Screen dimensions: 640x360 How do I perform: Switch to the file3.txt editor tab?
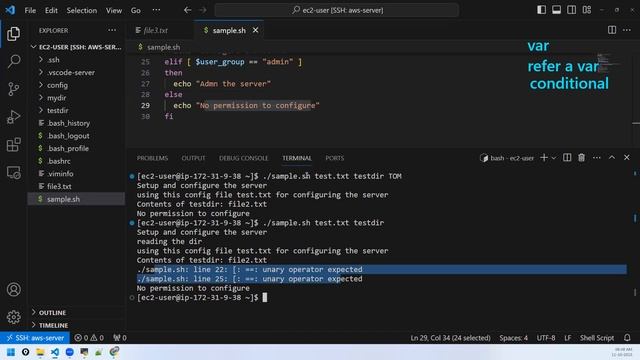point(156,30)
